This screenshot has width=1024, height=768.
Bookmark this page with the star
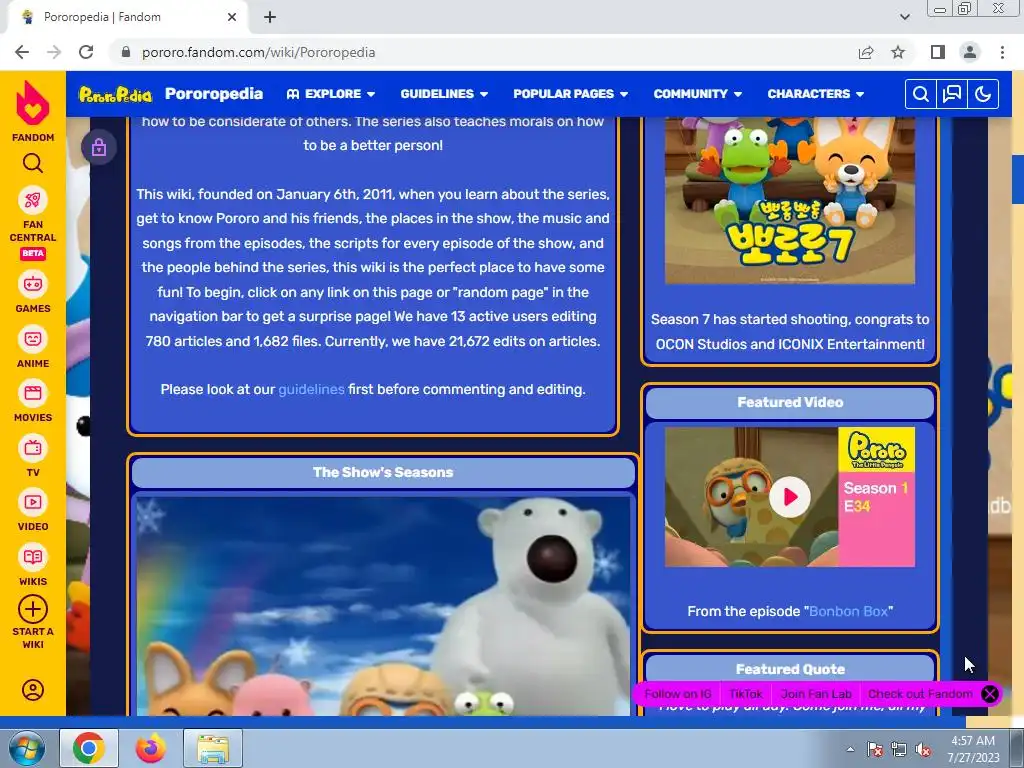click(899, 52)
